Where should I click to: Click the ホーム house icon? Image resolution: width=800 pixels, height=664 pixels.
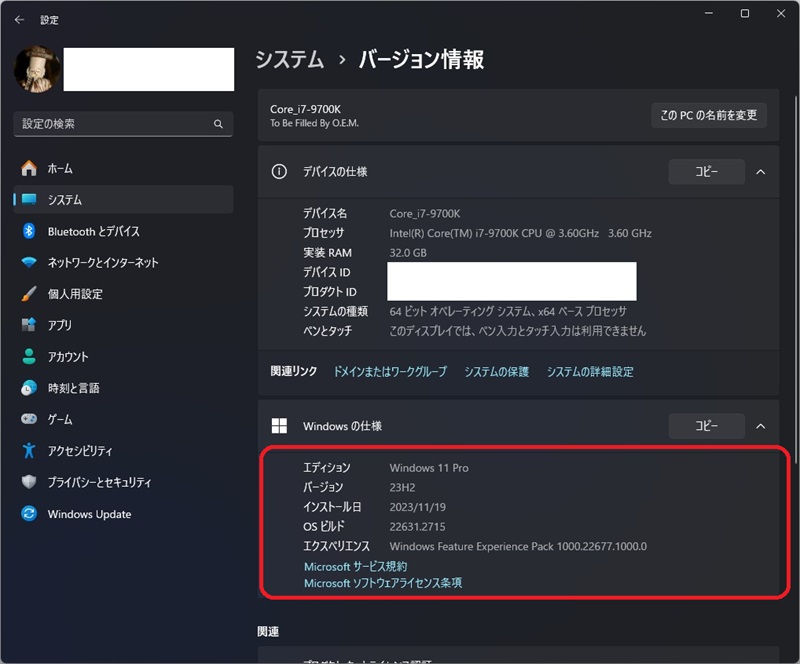(x=29, y=168)
